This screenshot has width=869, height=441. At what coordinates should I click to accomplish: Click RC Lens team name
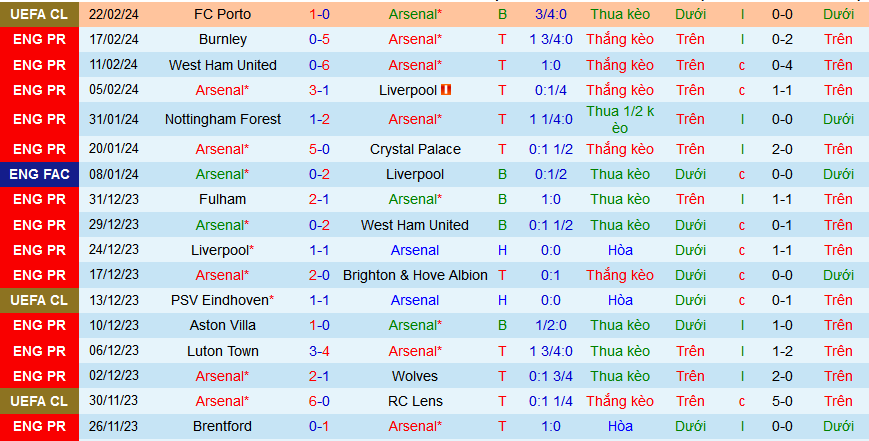click(415, 401)
